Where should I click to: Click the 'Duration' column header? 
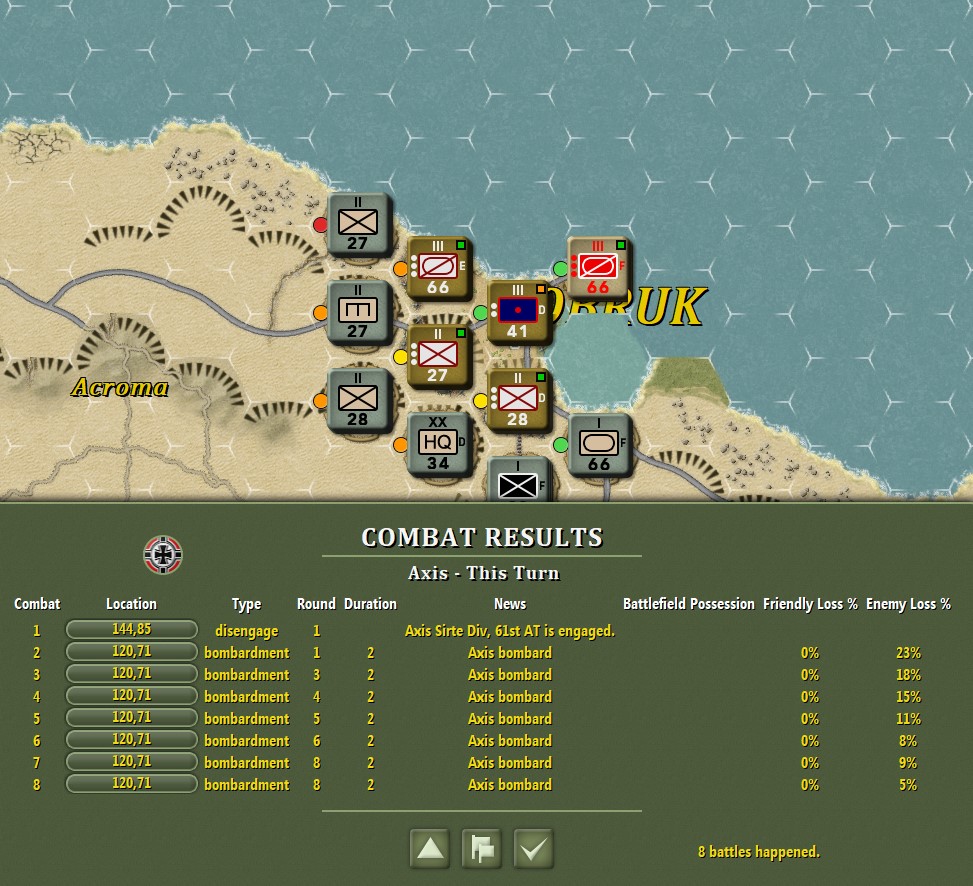[x=370, y=604]
